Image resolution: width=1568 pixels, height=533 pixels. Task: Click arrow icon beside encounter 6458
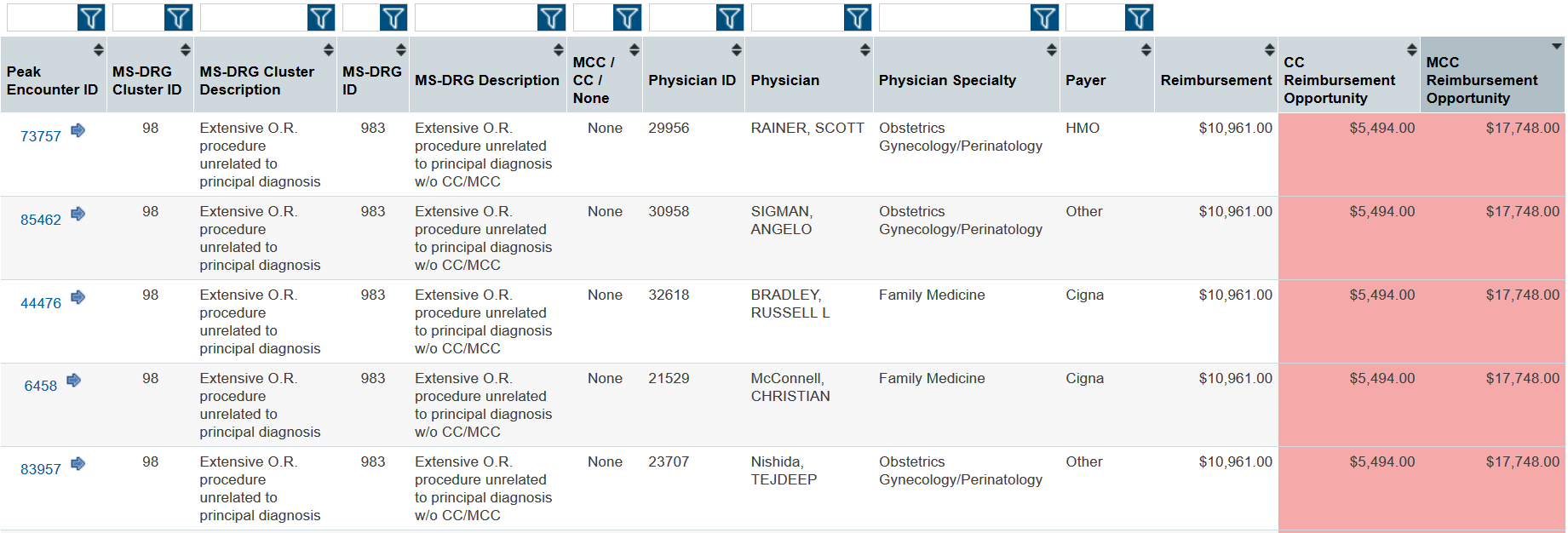[x=74, y=381]
